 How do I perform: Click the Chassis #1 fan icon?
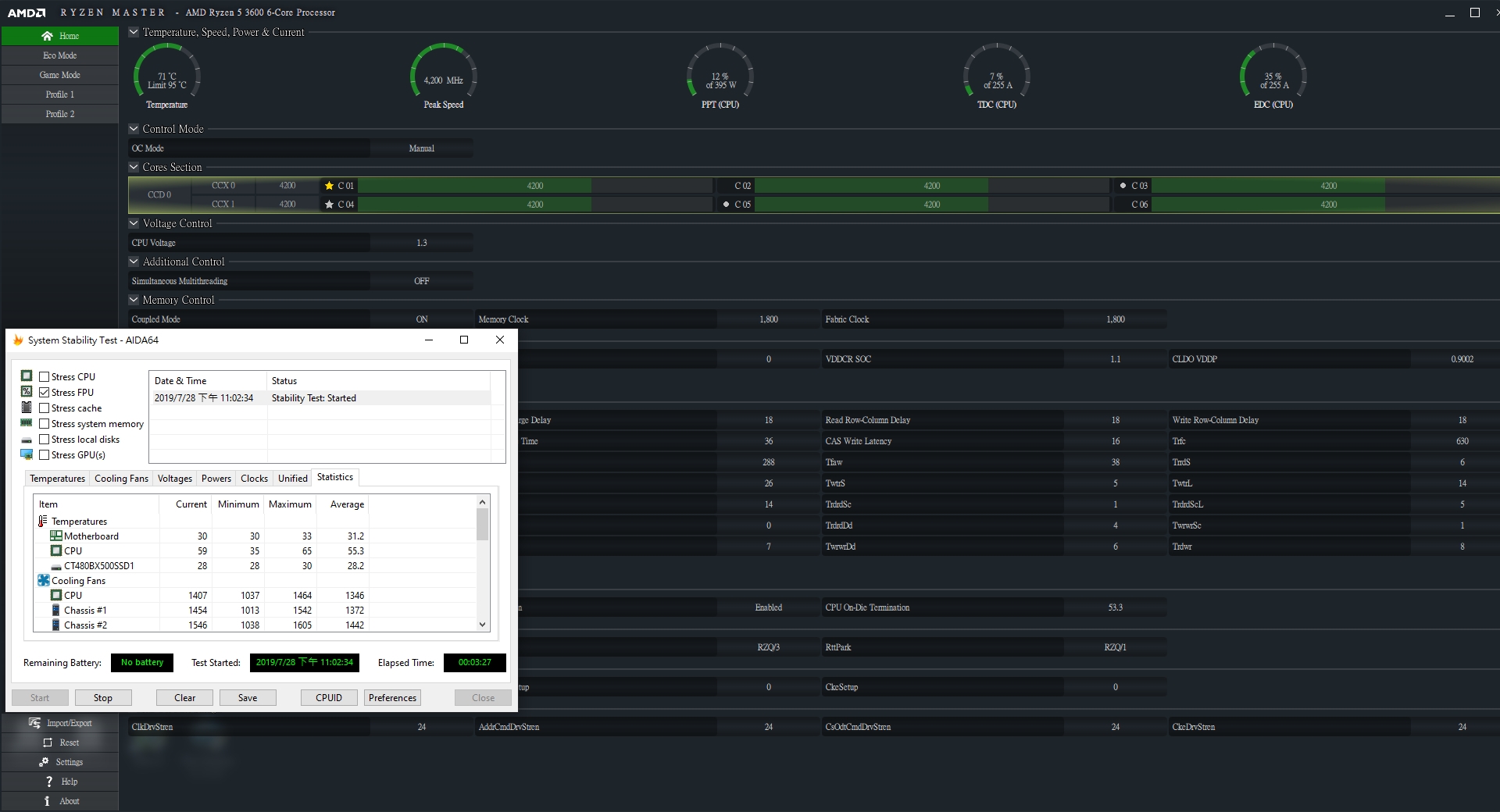click(x=55, y=610)
